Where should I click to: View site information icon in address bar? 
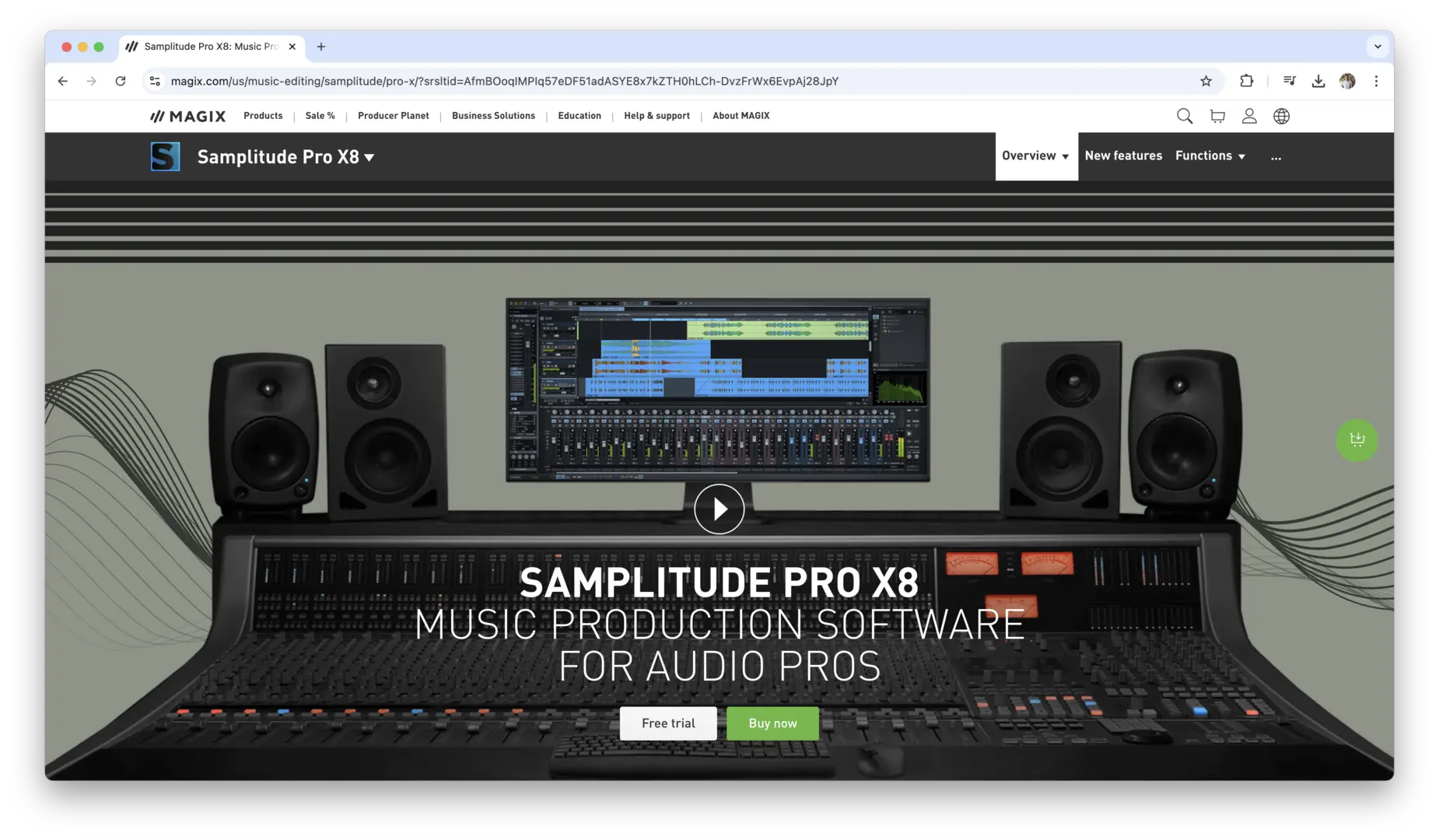pyautogui.click(x=155, y=81)
